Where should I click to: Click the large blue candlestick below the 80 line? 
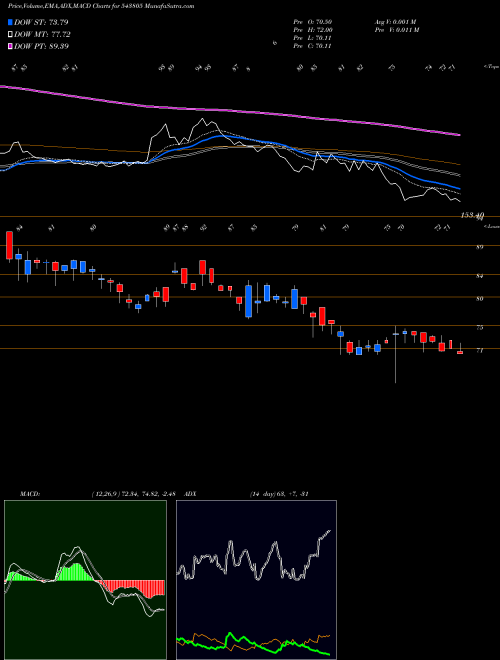[x=249, y=300]
